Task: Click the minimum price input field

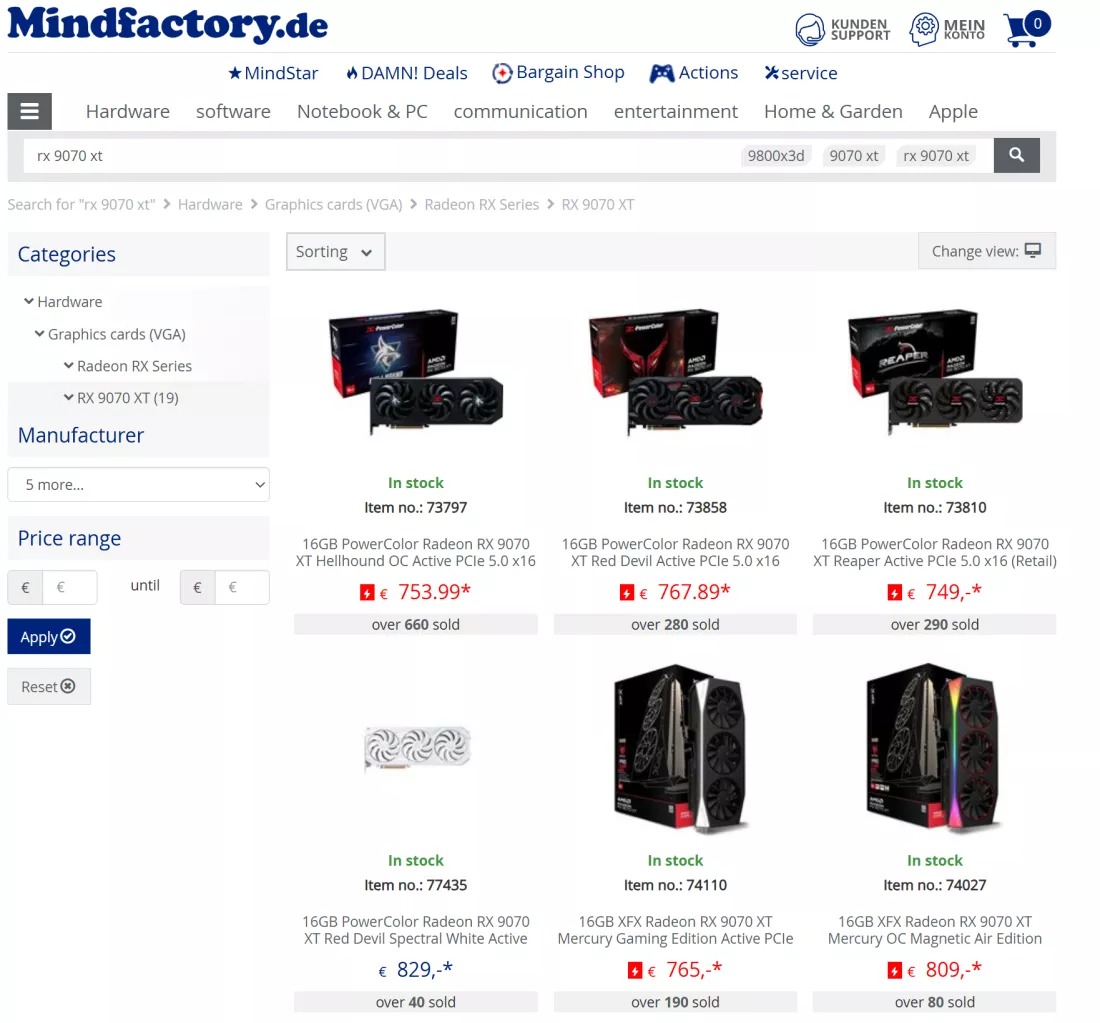Action: coord(69,587)
